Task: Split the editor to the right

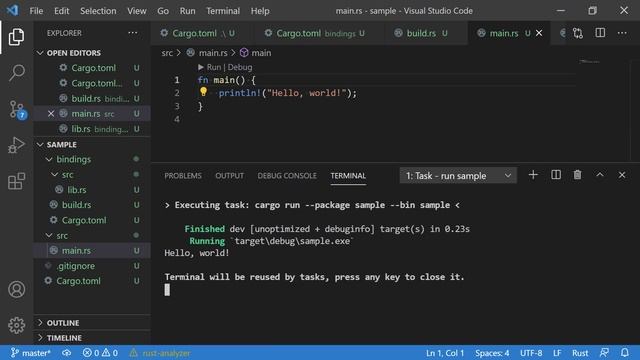Action: pos(600,33)
